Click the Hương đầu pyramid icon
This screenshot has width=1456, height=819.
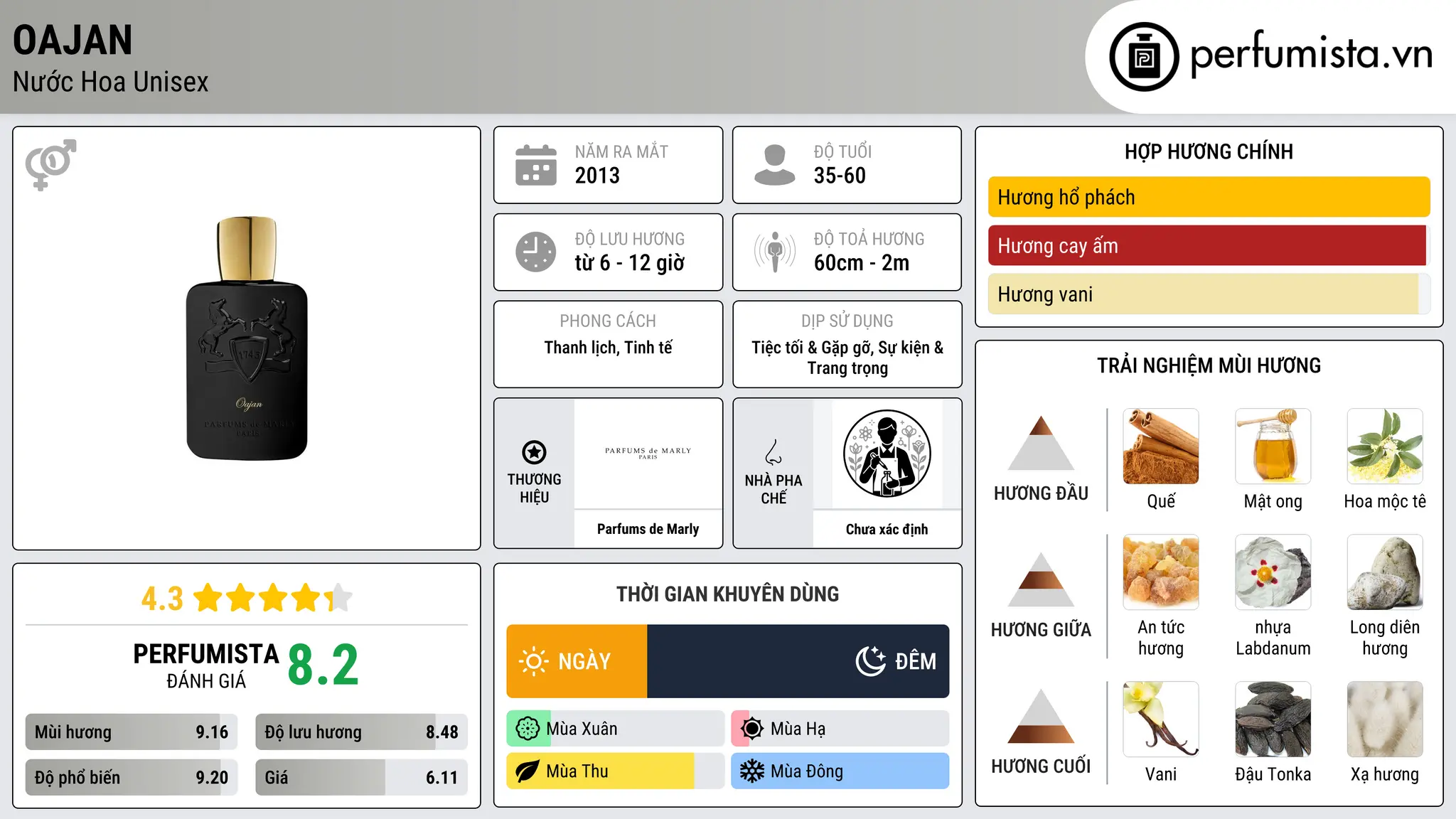(x=1041, y=443)
